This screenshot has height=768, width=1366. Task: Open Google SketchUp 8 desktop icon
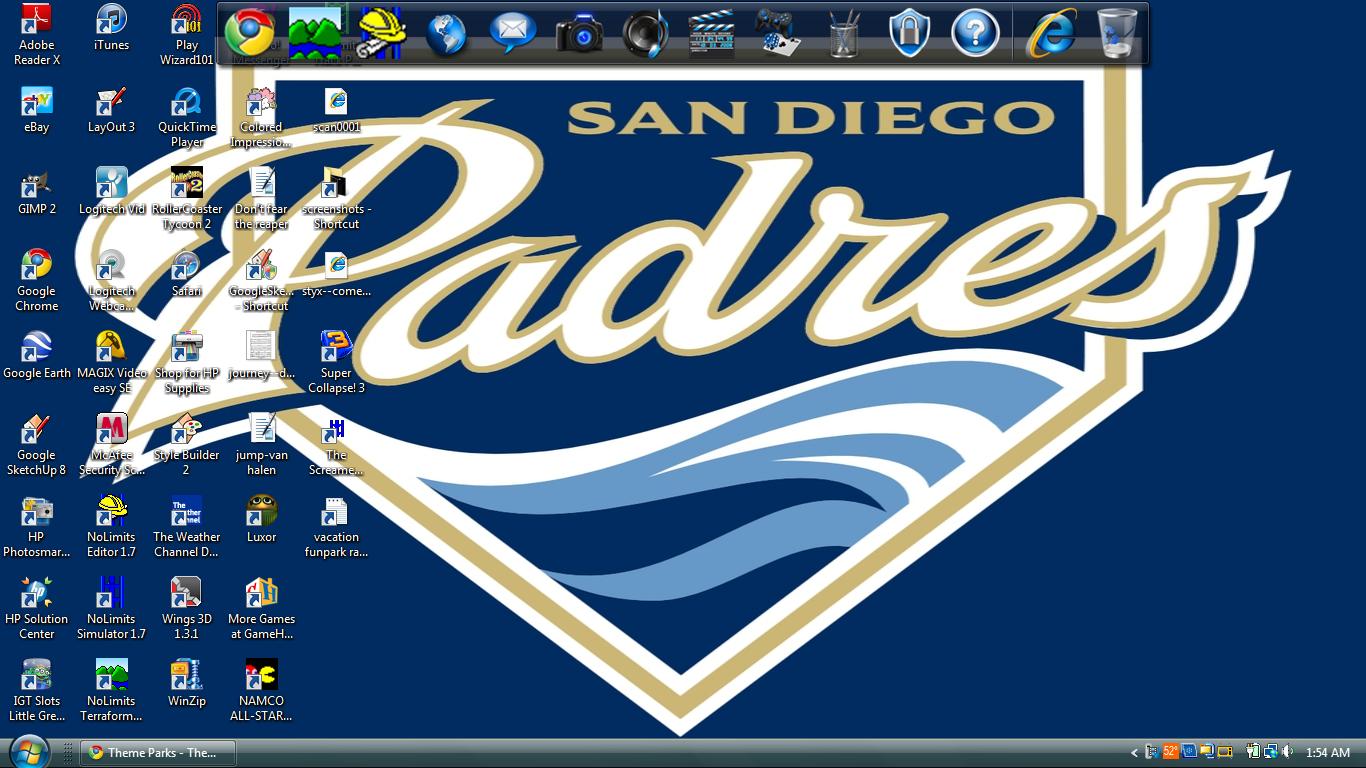point(37,445)
